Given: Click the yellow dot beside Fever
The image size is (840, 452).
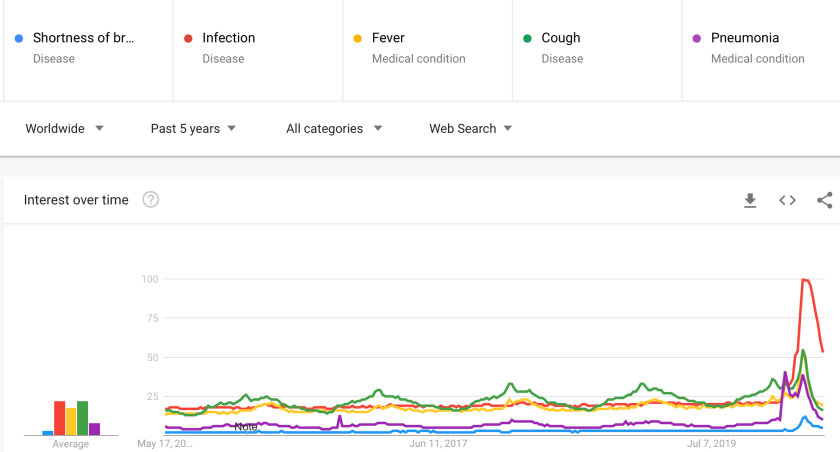Looking at the screenshot, I should pos(358,39).
